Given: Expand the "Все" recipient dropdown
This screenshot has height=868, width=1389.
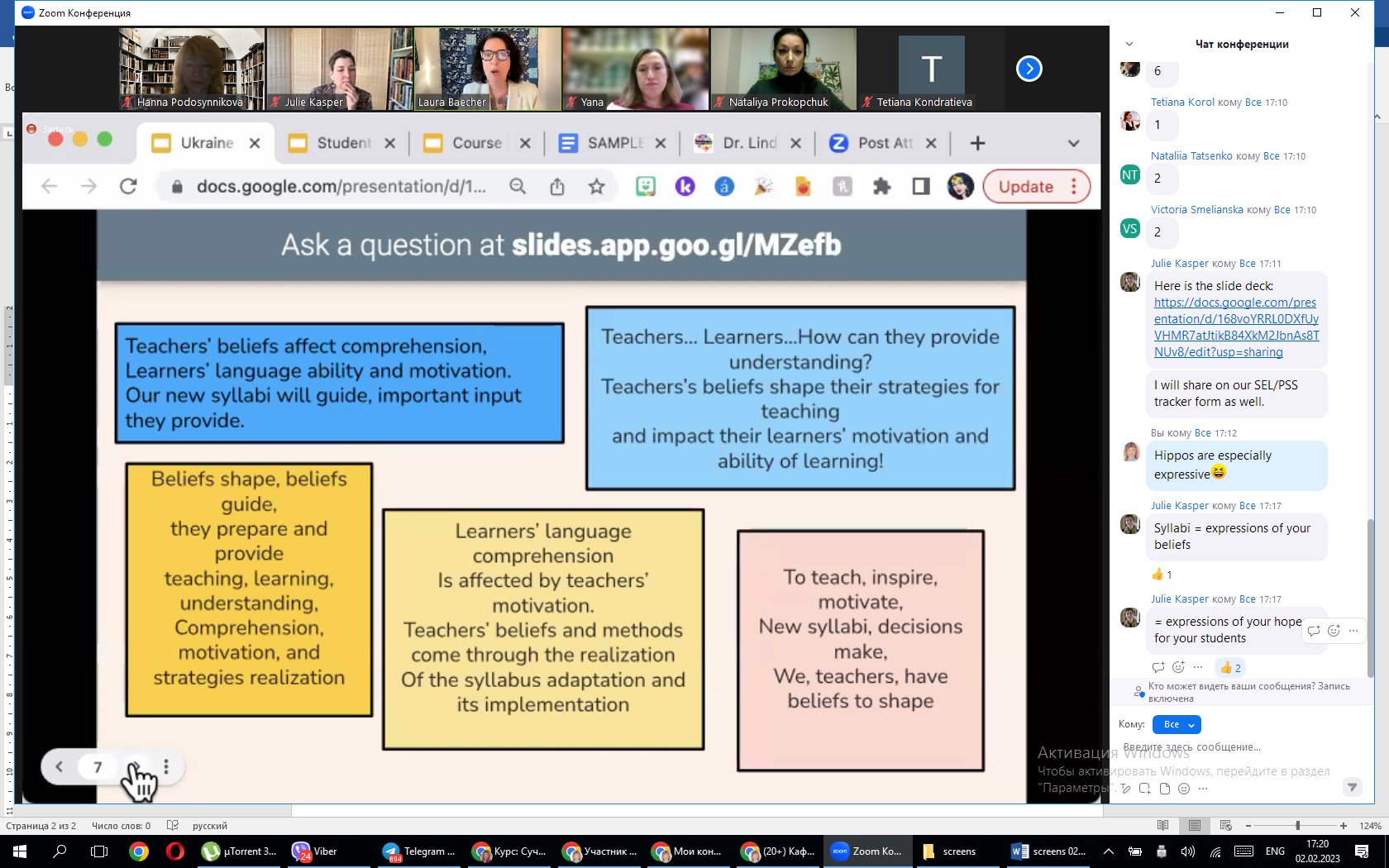Looking at the screenshot, I should (x=1177, y=725).
